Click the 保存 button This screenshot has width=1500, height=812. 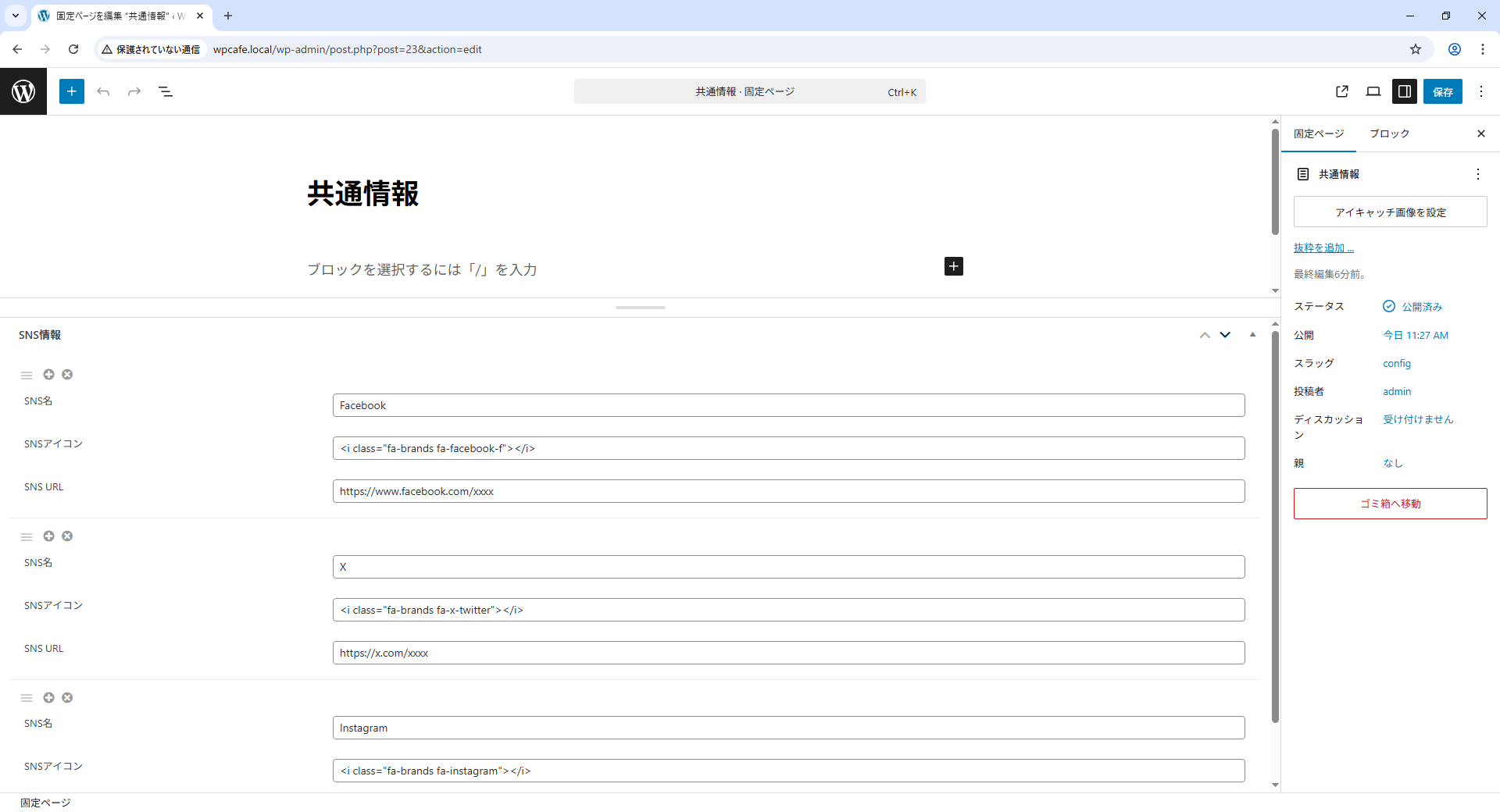point(1442,91)
